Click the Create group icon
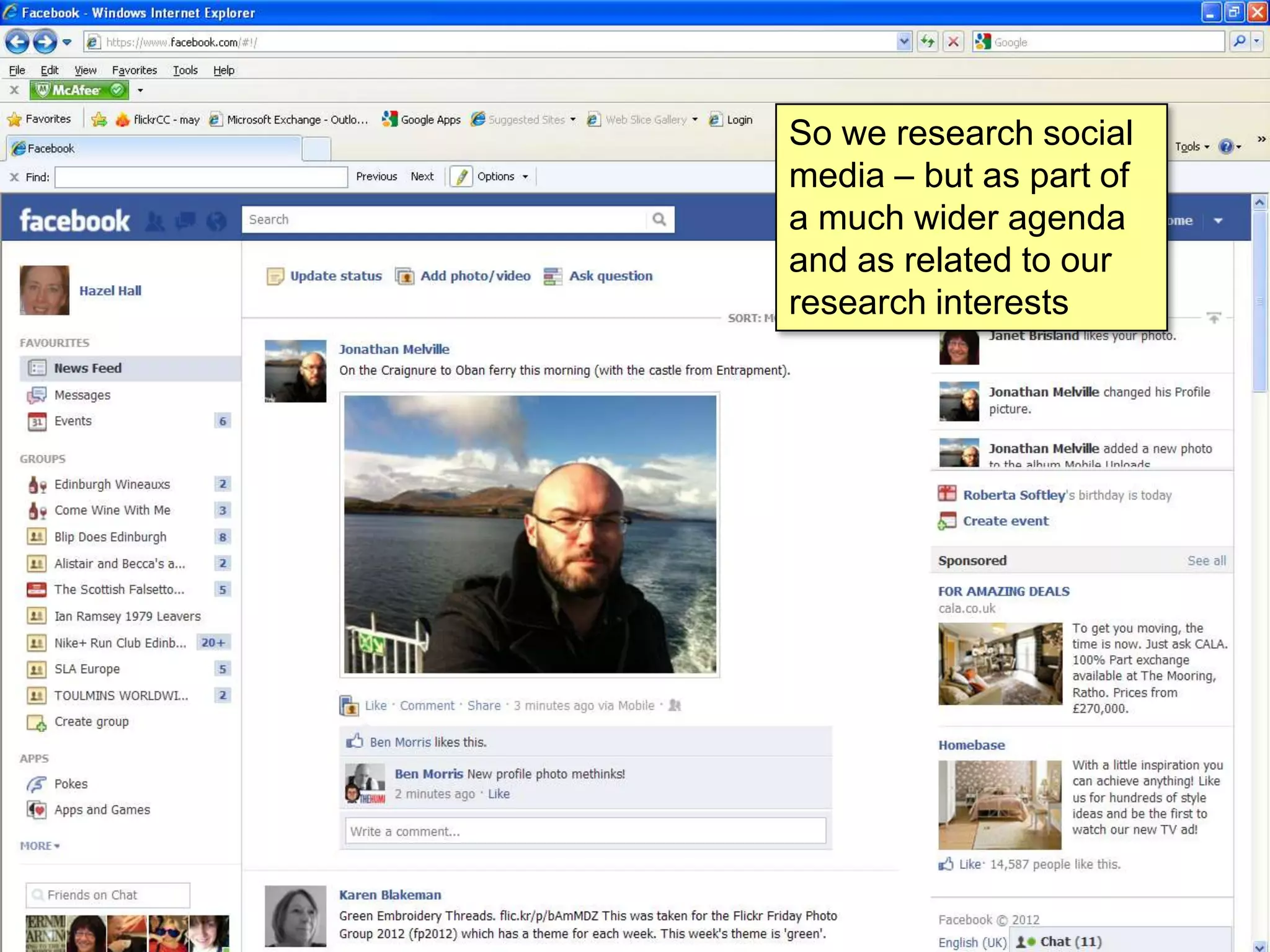Viewport: 1270px width, 952px height. coord(37,723)
